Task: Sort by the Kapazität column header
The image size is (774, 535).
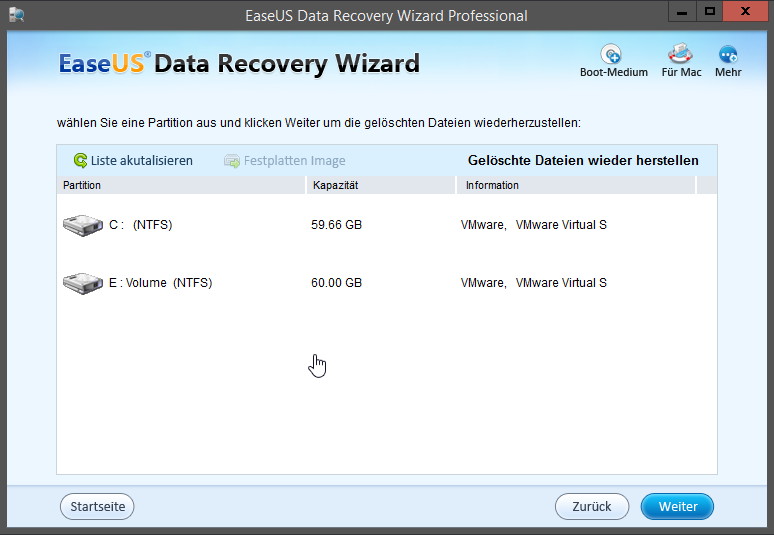Action: [381, 185]
